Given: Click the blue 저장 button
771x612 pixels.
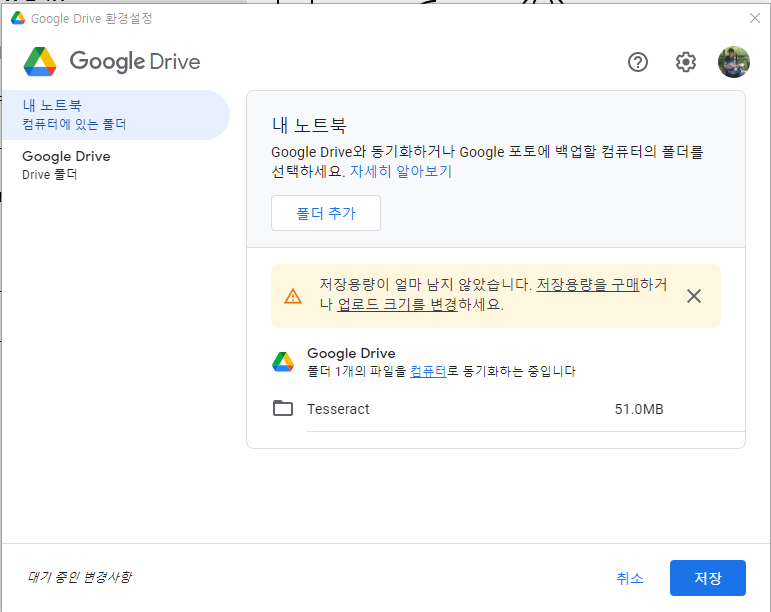Looking at the screenshot, I should (708, 578).
